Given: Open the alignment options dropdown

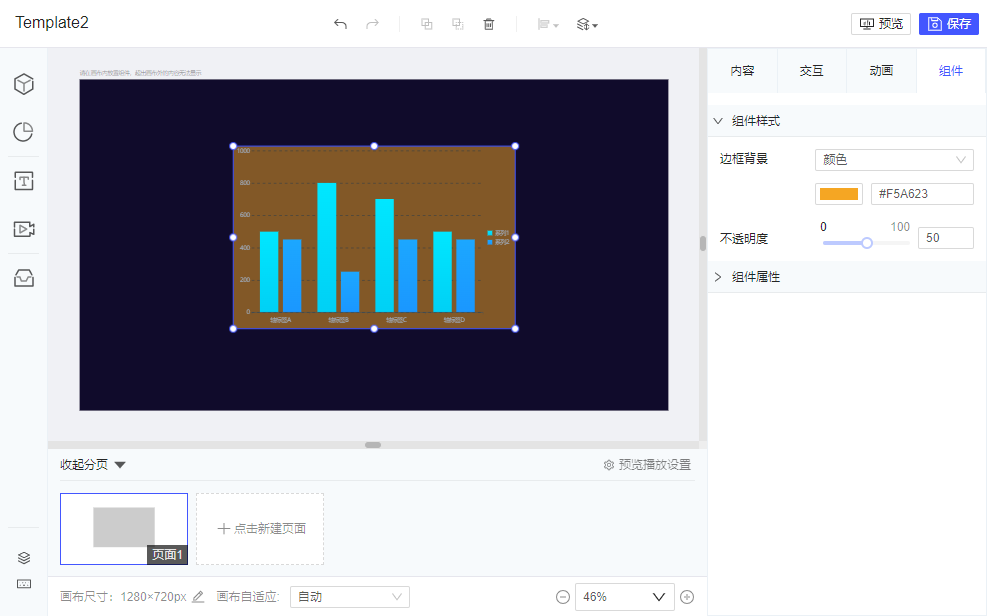Looking at the screenshot, I should coord(548,25).
